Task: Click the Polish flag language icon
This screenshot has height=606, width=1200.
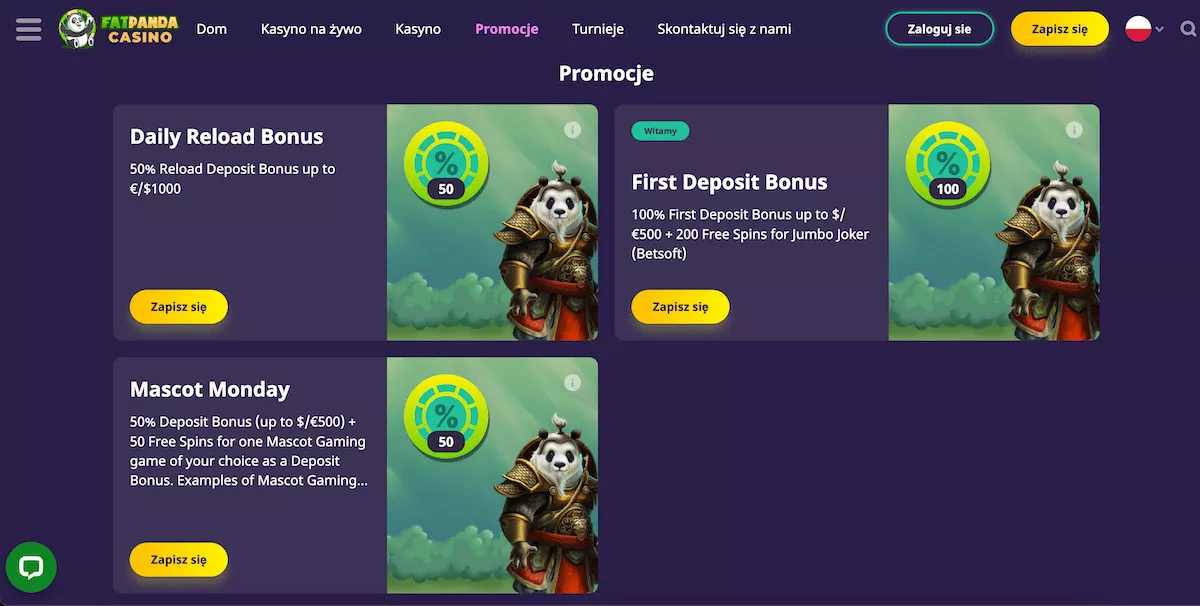Action: pos(1138,29)
